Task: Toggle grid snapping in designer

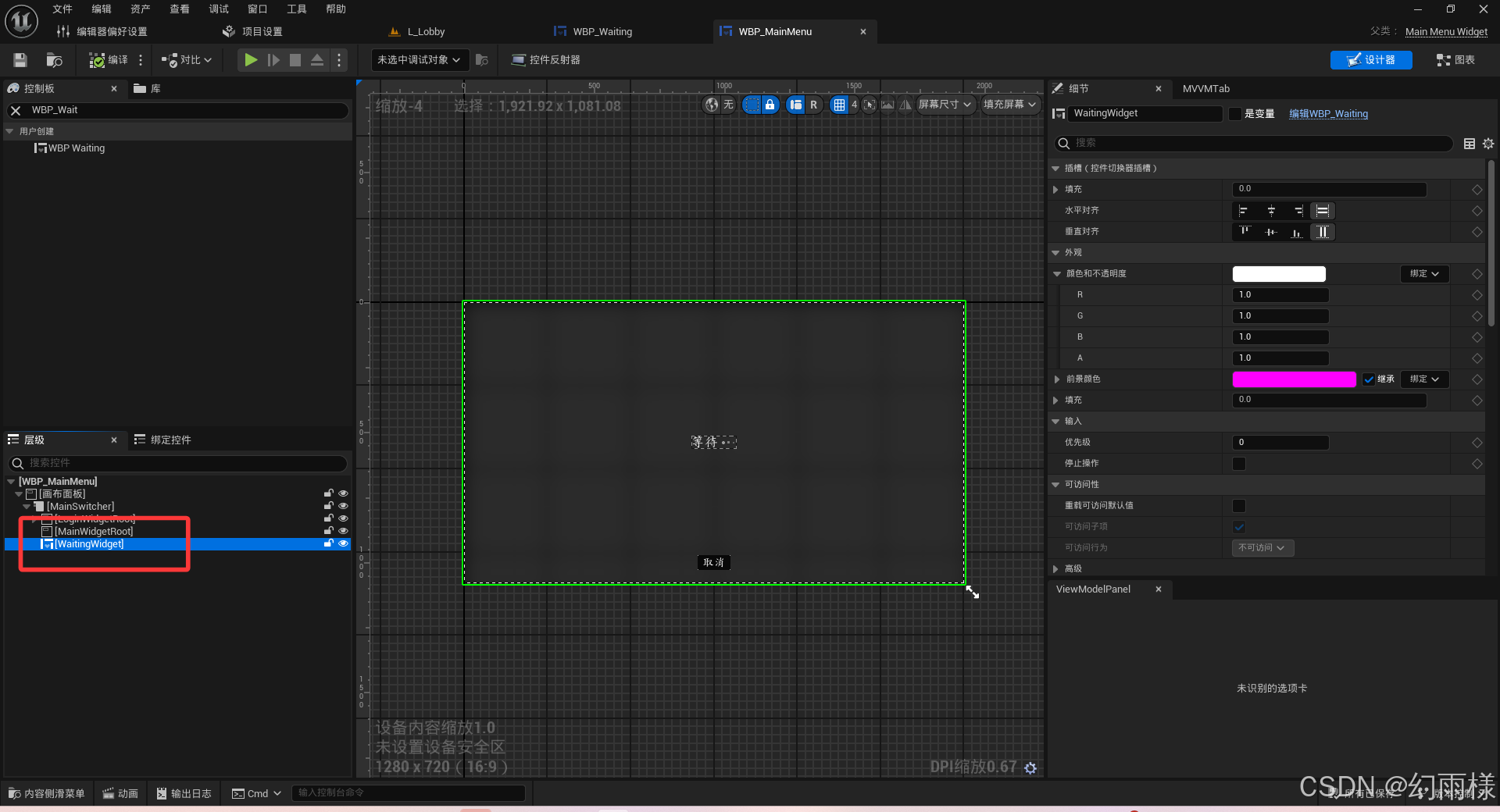Action: [x=839, y=105]
